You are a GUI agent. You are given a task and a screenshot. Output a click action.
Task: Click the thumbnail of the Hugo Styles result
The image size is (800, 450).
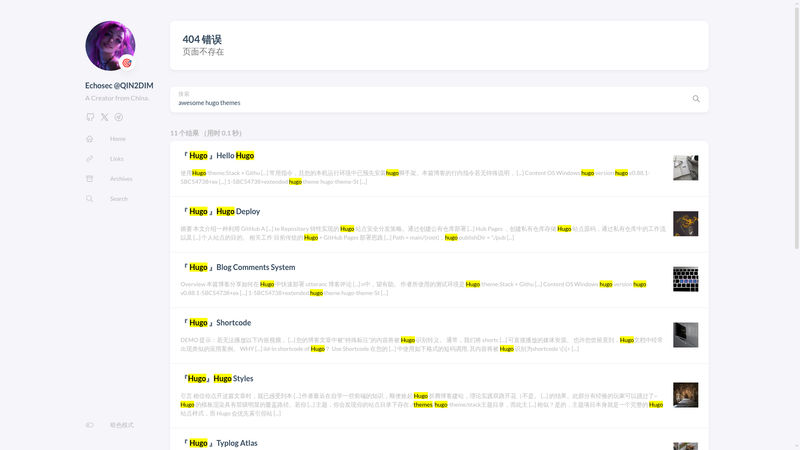pos(685,395)
